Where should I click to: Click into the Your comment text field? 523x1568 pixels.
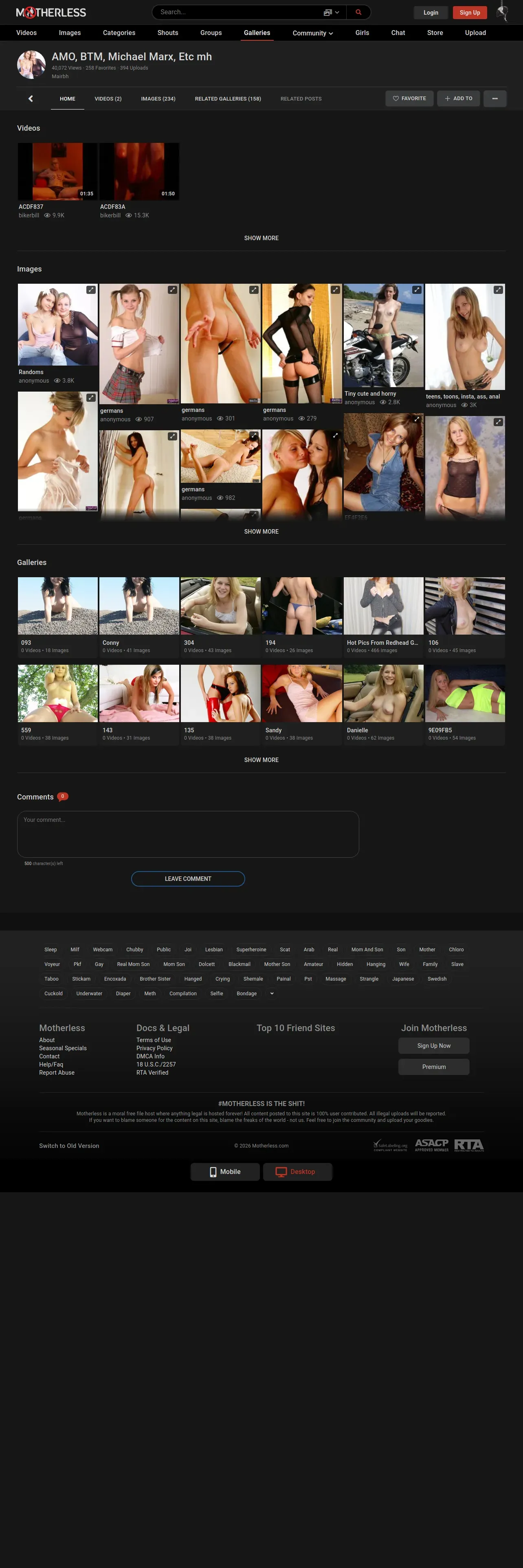pos(188,834)
